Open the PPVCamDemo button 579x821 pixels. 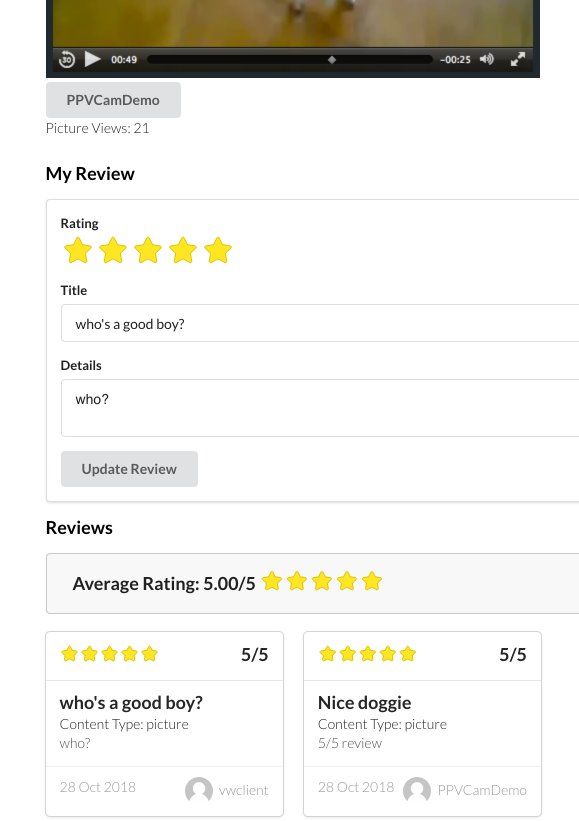point(113,100)
